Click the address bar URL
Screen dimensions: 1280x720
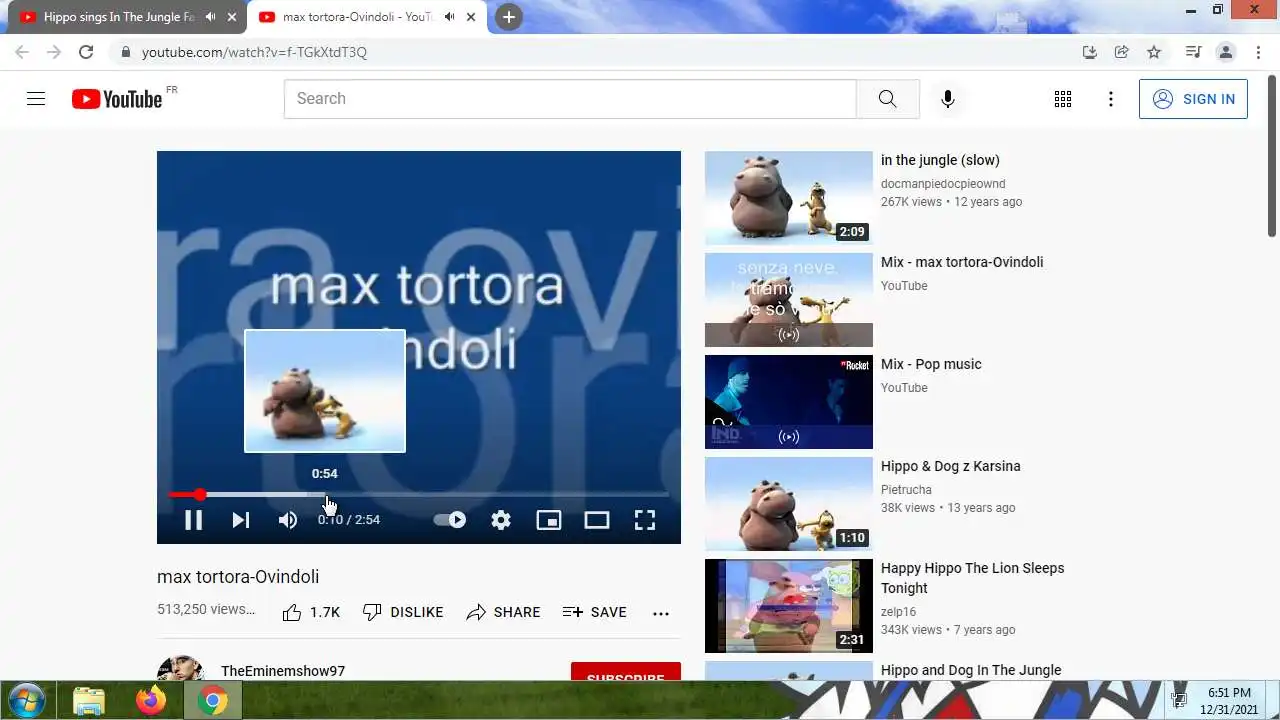[254, 52]
